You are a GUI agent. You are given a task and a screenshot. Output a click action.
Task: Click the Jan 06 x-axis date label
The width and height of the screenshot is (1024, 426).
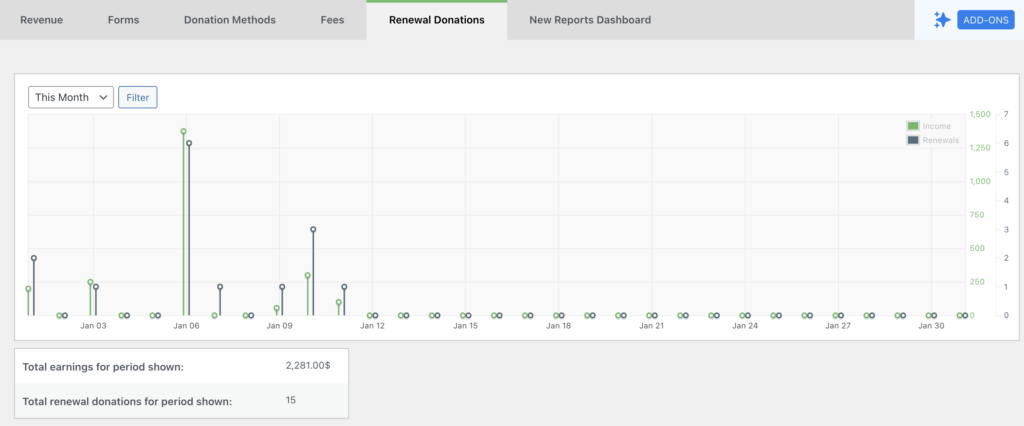coord(186,326)
